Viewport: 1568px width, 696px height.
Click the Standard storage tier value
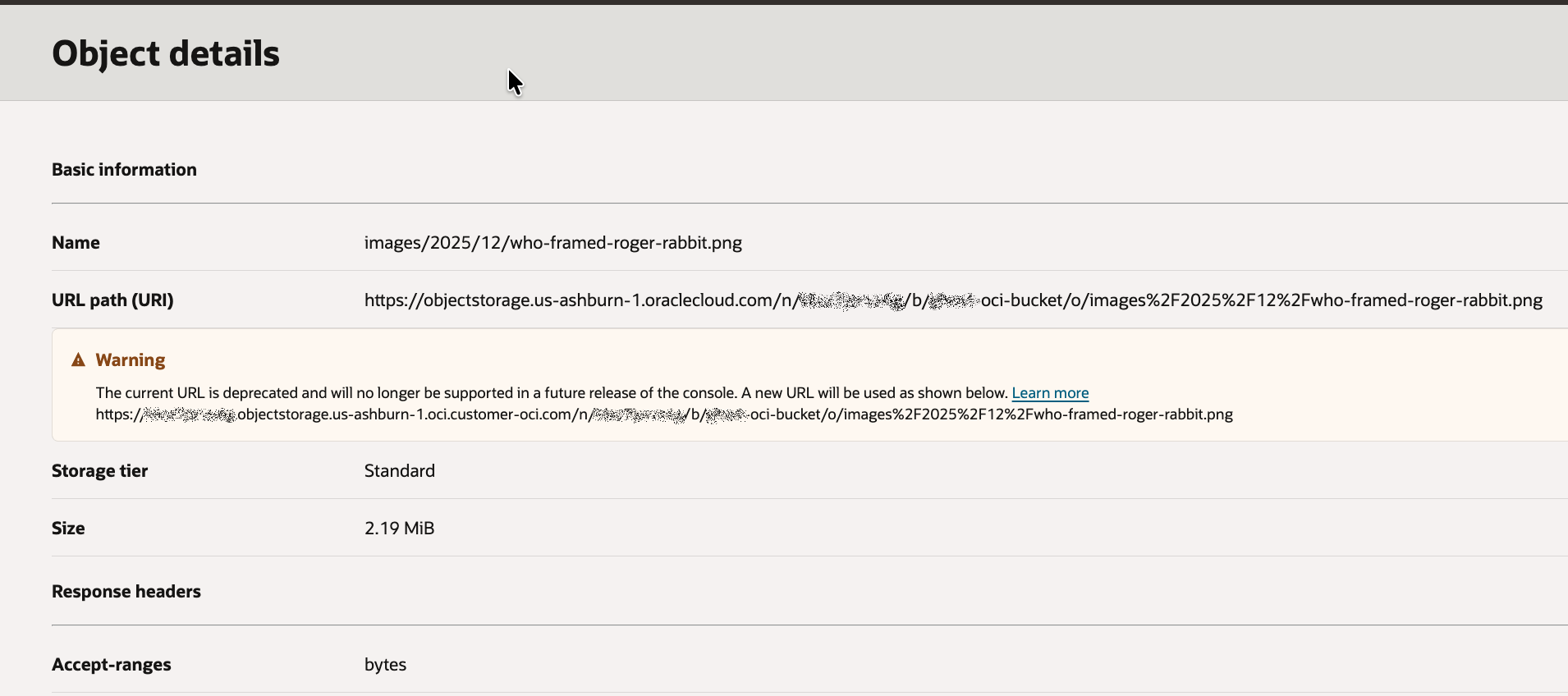(400, 471)
